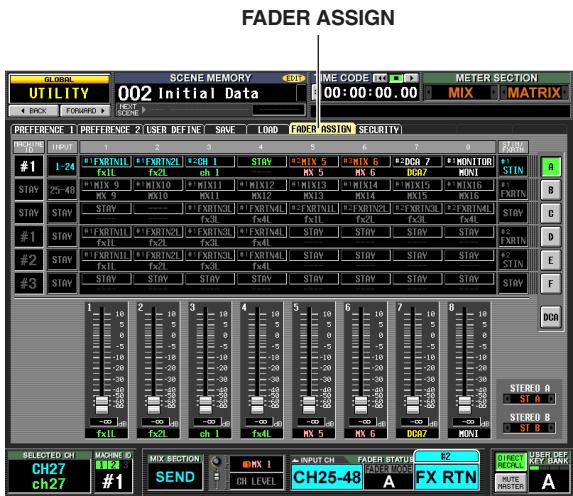Image resolution: width=573 pixels, height=496 pixels.
Task: Open bank A fader 7 DCA 7 assignment
Action: click(417, 162)
